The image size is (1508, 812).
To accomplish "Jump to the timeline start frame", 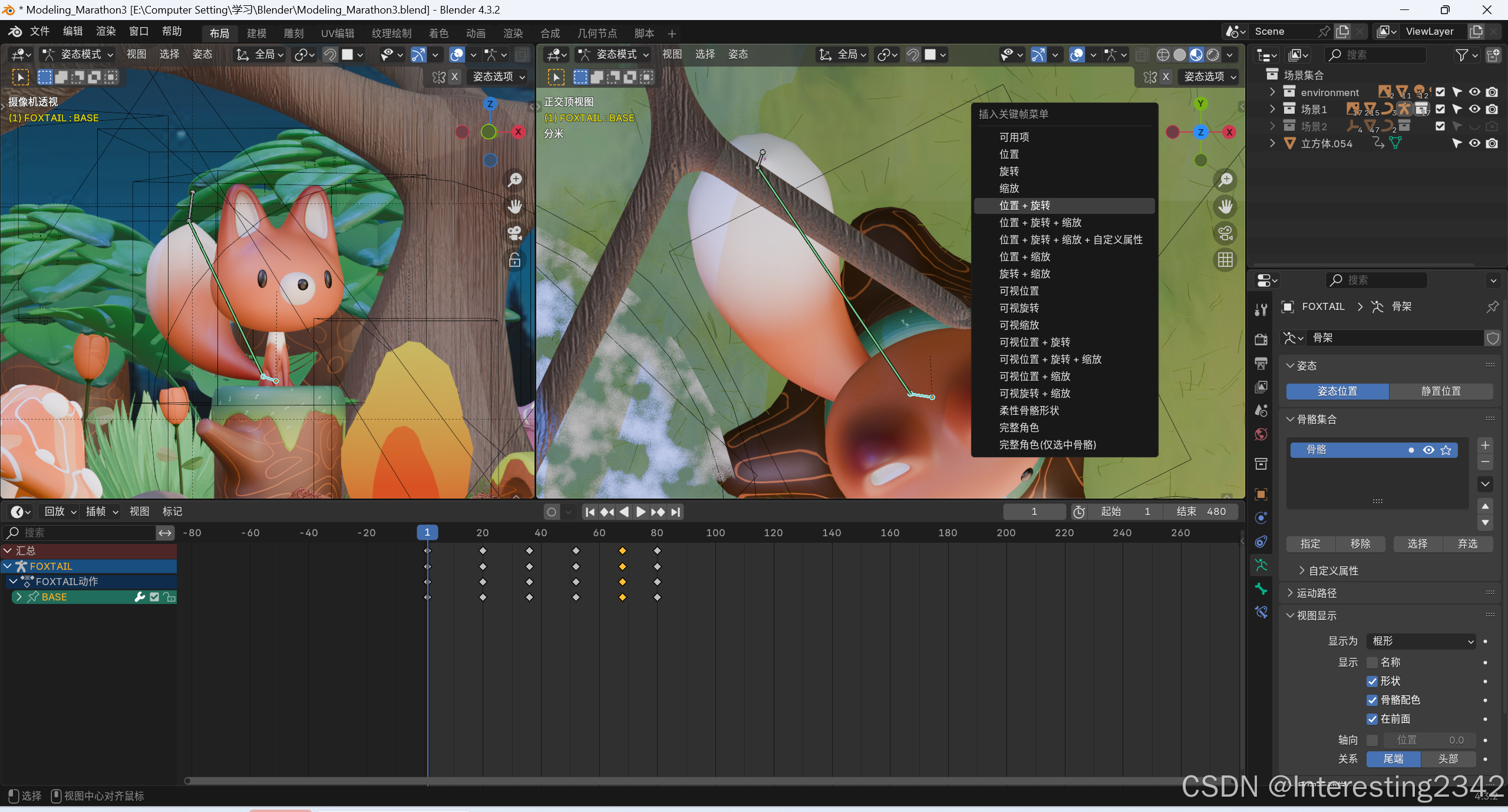I will coord(590,512).
